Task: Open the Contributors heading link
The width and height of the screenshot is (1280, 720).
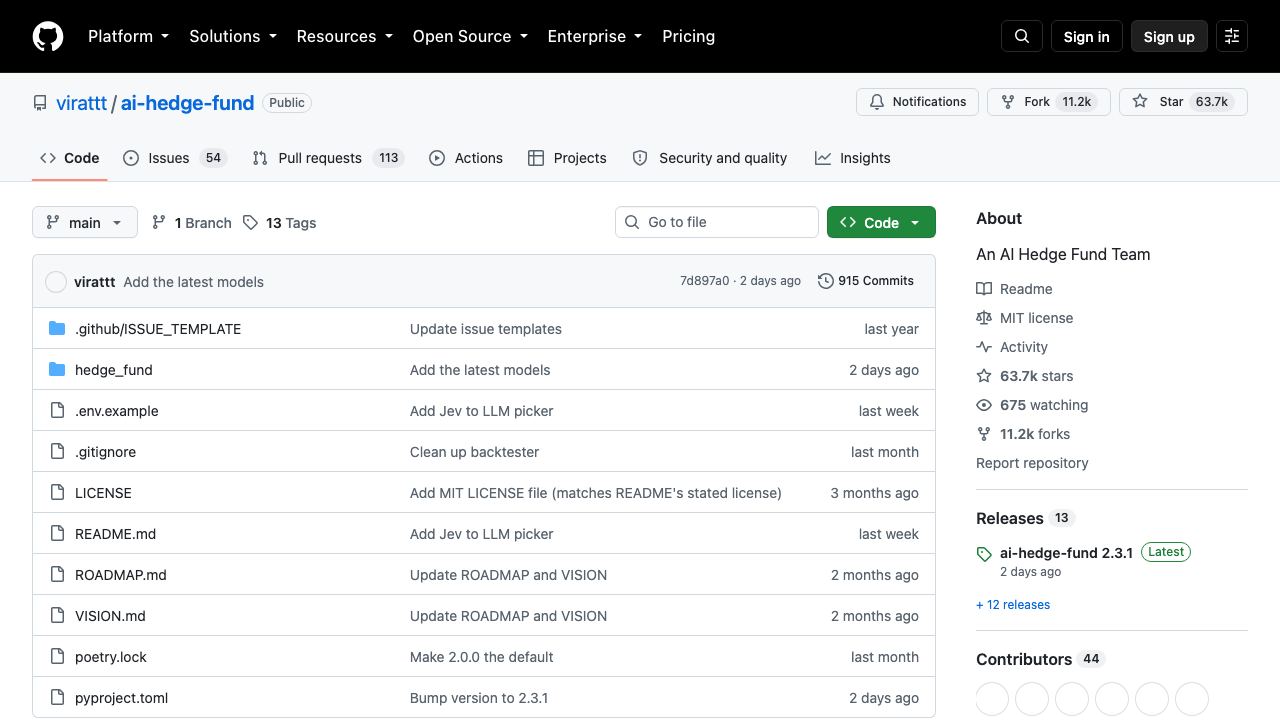Action: 1039,659
